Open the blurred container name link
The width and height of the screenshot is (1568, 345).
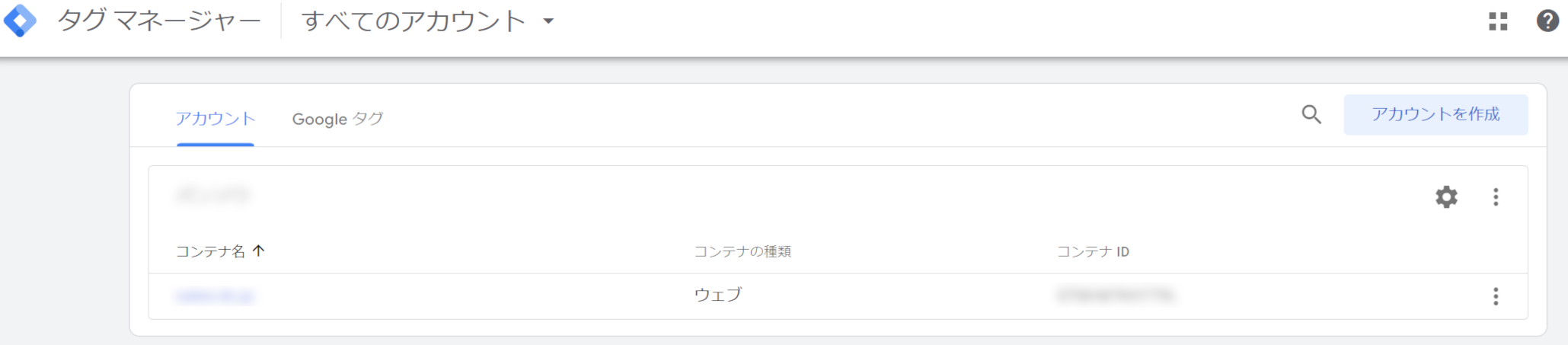(x=215, y=295)
